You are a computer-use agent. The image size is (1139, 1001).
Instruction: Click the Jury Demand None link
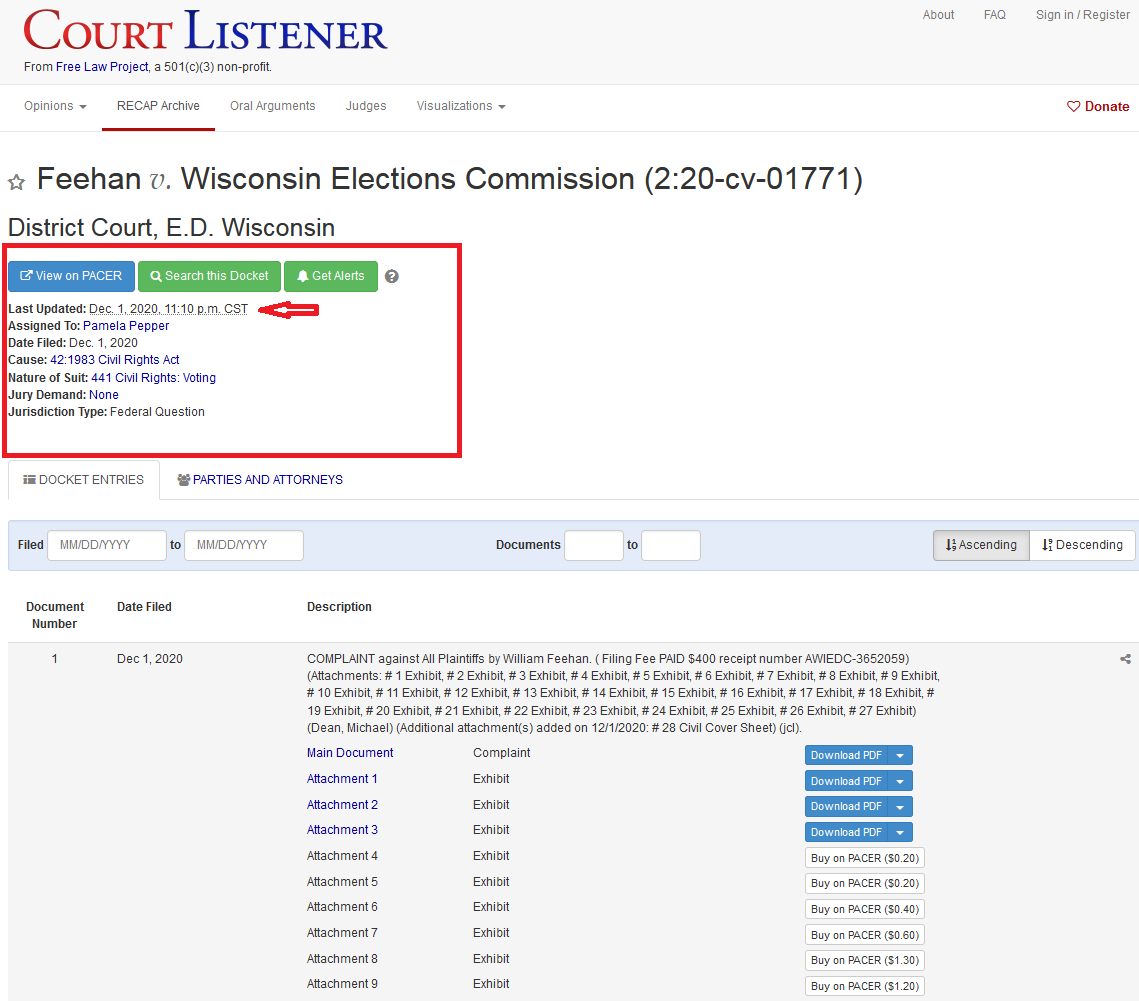point(104,394)
